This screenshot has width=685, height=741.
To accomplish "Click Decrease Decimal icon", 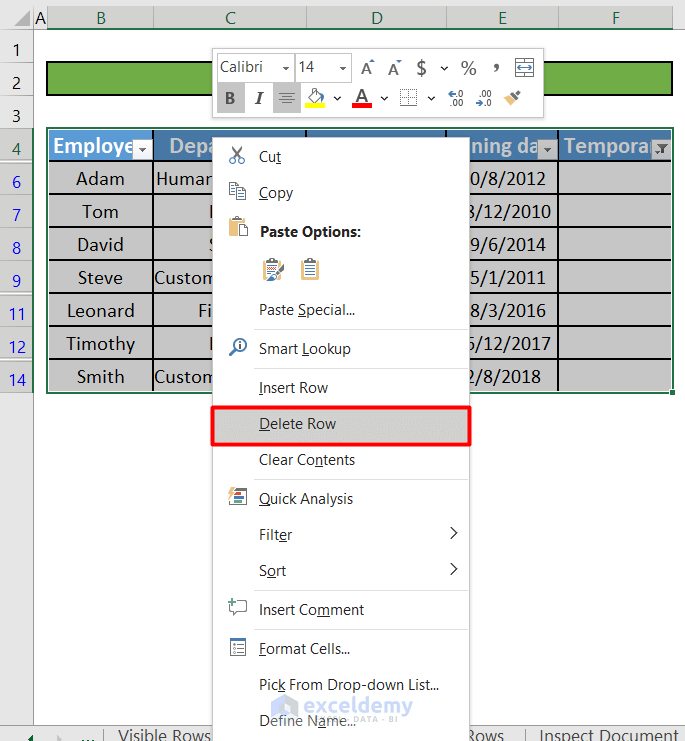I will pyautogui.click(x=484, y=98).
